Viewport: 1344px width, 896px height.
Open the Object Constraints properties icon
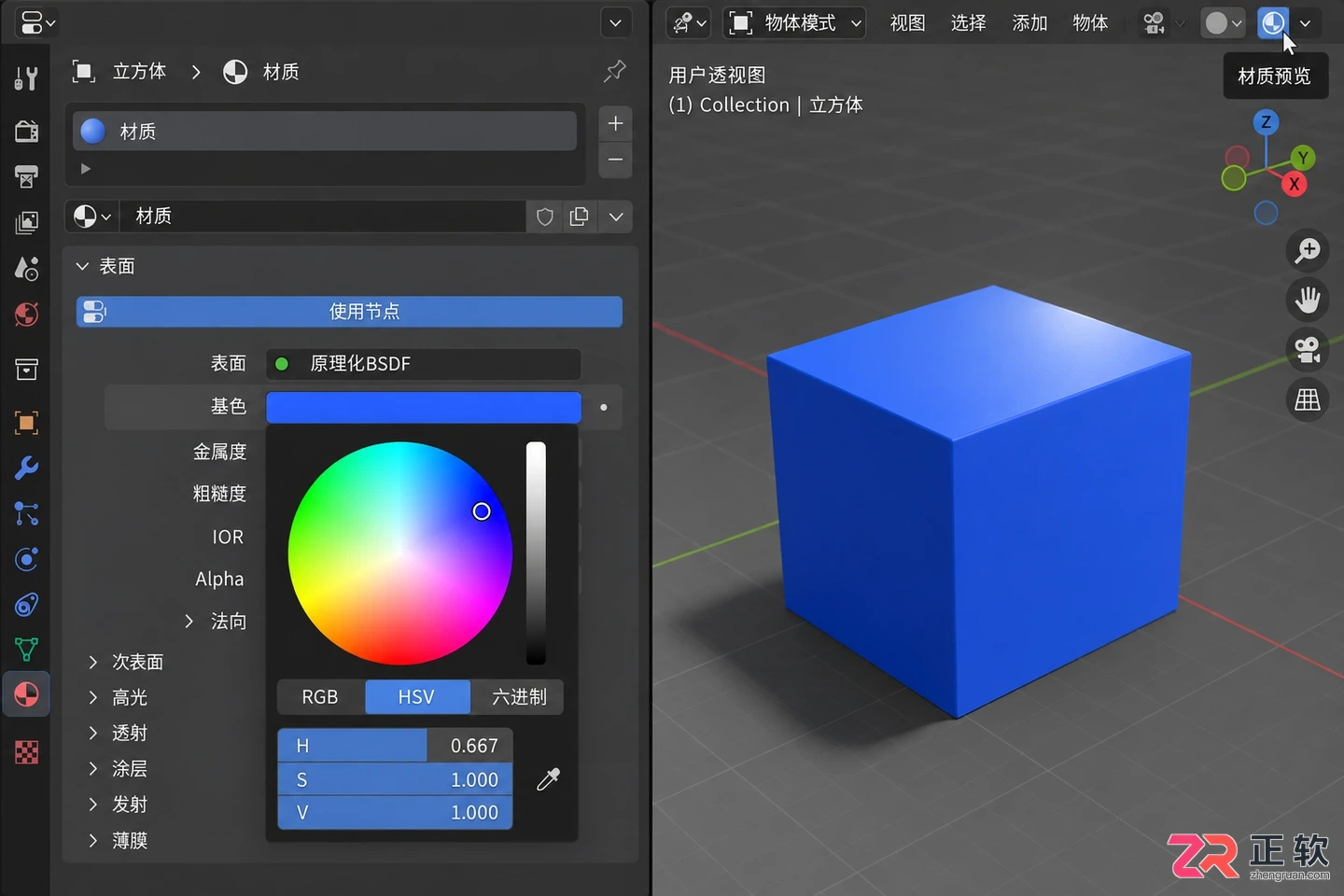(x=26, y=605)
